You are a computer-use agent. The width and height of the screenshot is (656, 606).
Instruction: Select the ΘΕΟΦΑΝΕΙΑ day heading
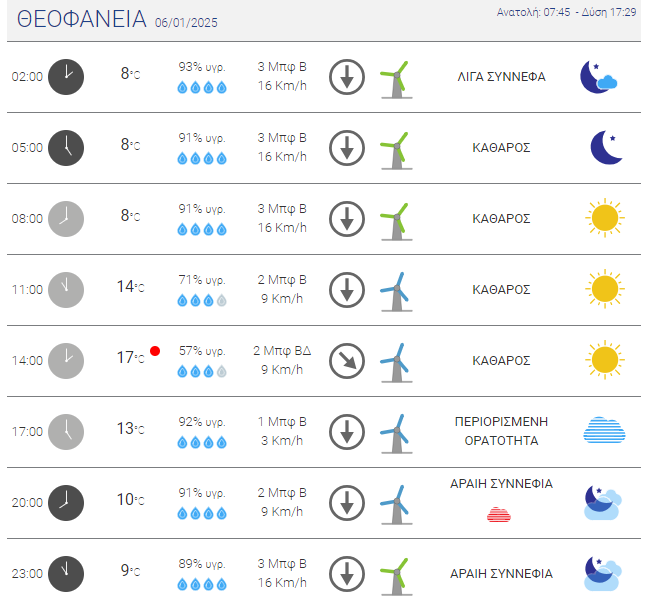point(82,19)
